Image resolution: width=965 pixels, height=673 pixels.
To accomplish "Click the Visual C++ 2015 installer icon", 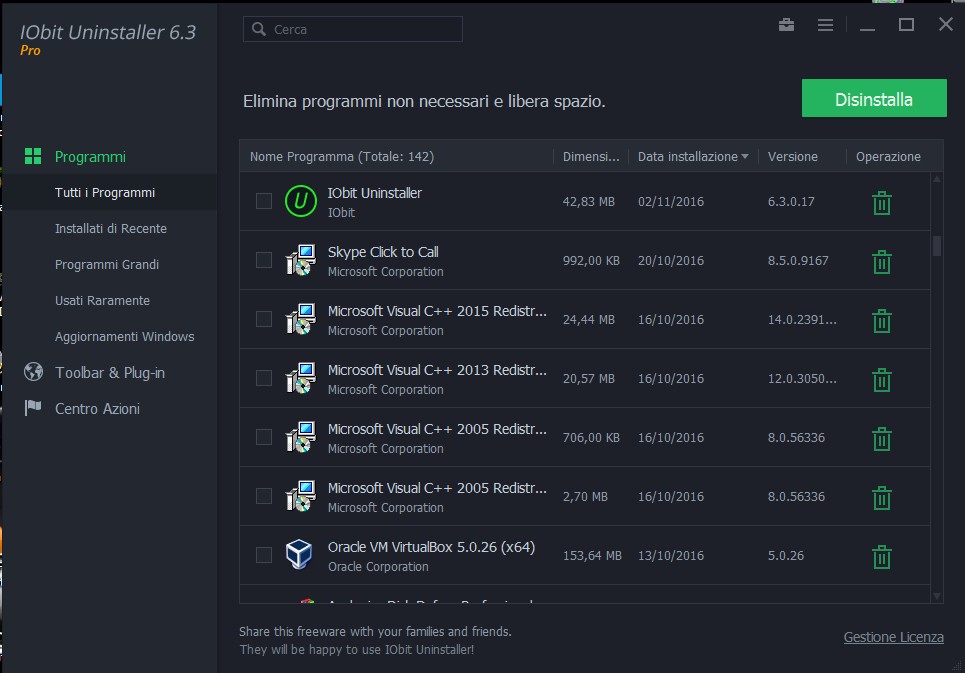I will pos(300,319).
